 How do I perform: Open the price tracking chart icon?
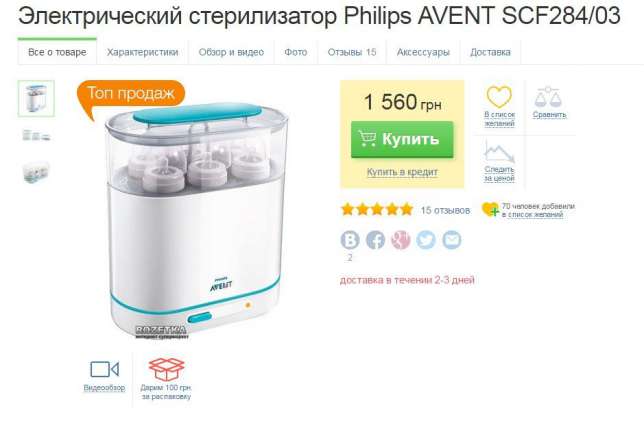[x=499, y=152]
